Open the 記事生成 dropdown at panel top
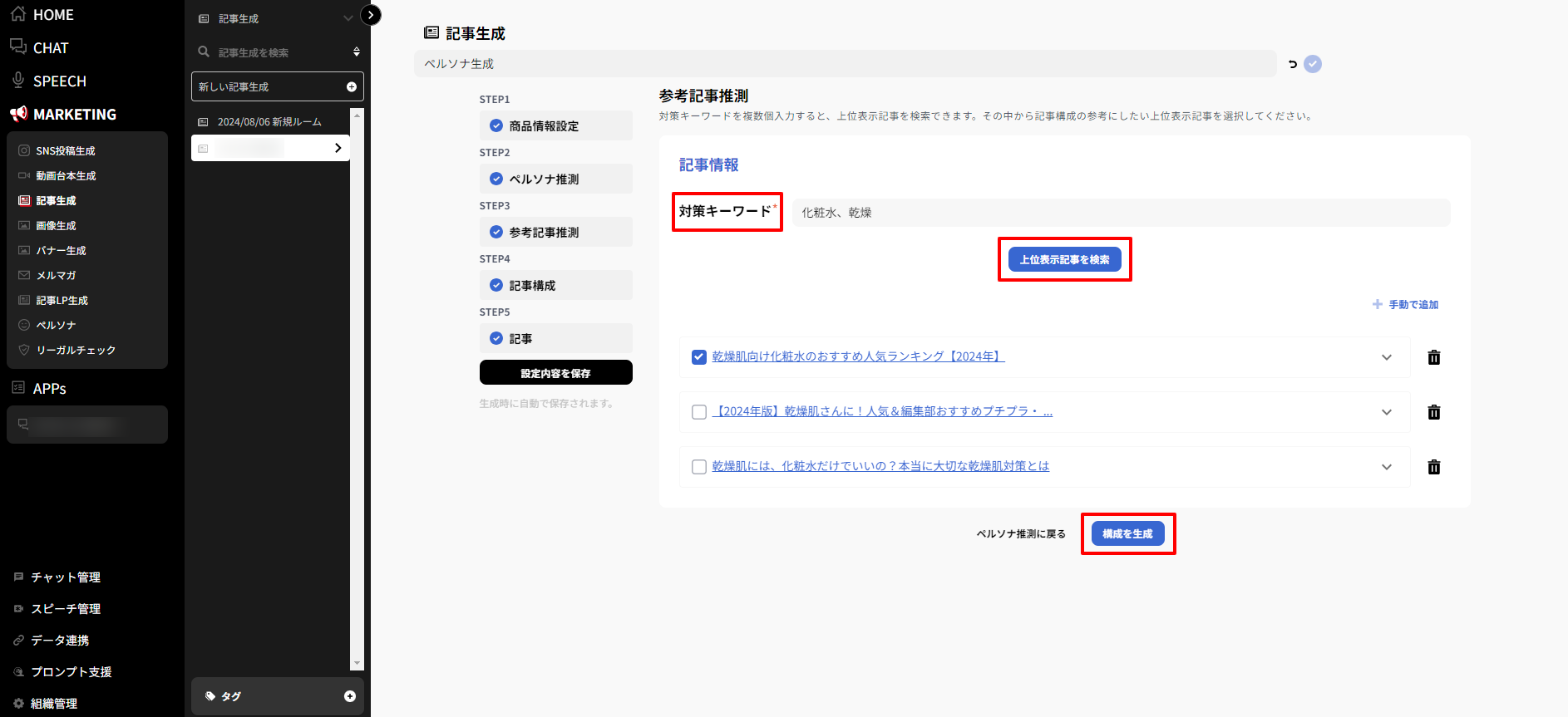1568x717 pixels. (348, 18)
